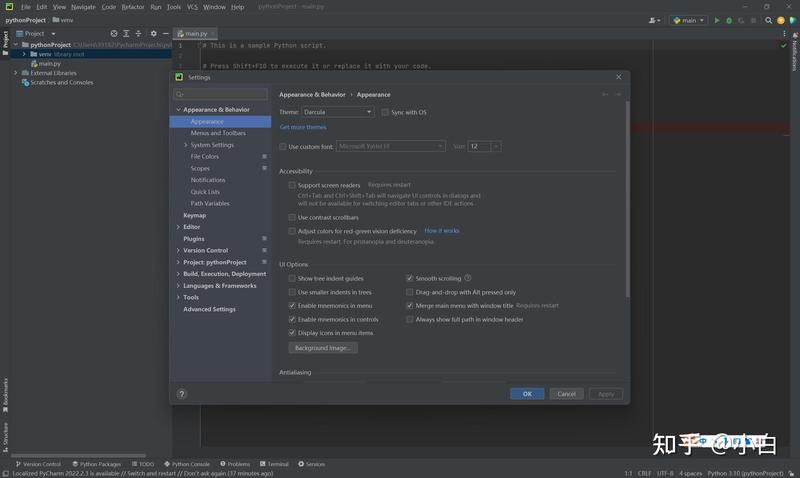
Task: Click the UTF-8 encoding in status bar
Action: pos(665,473)
